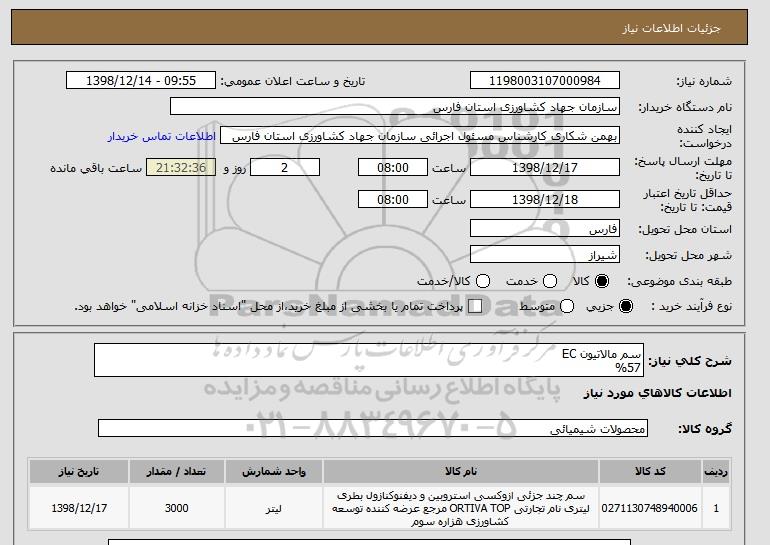
Task: Click the quantity cell 3000
Action: tap(176, 508)
